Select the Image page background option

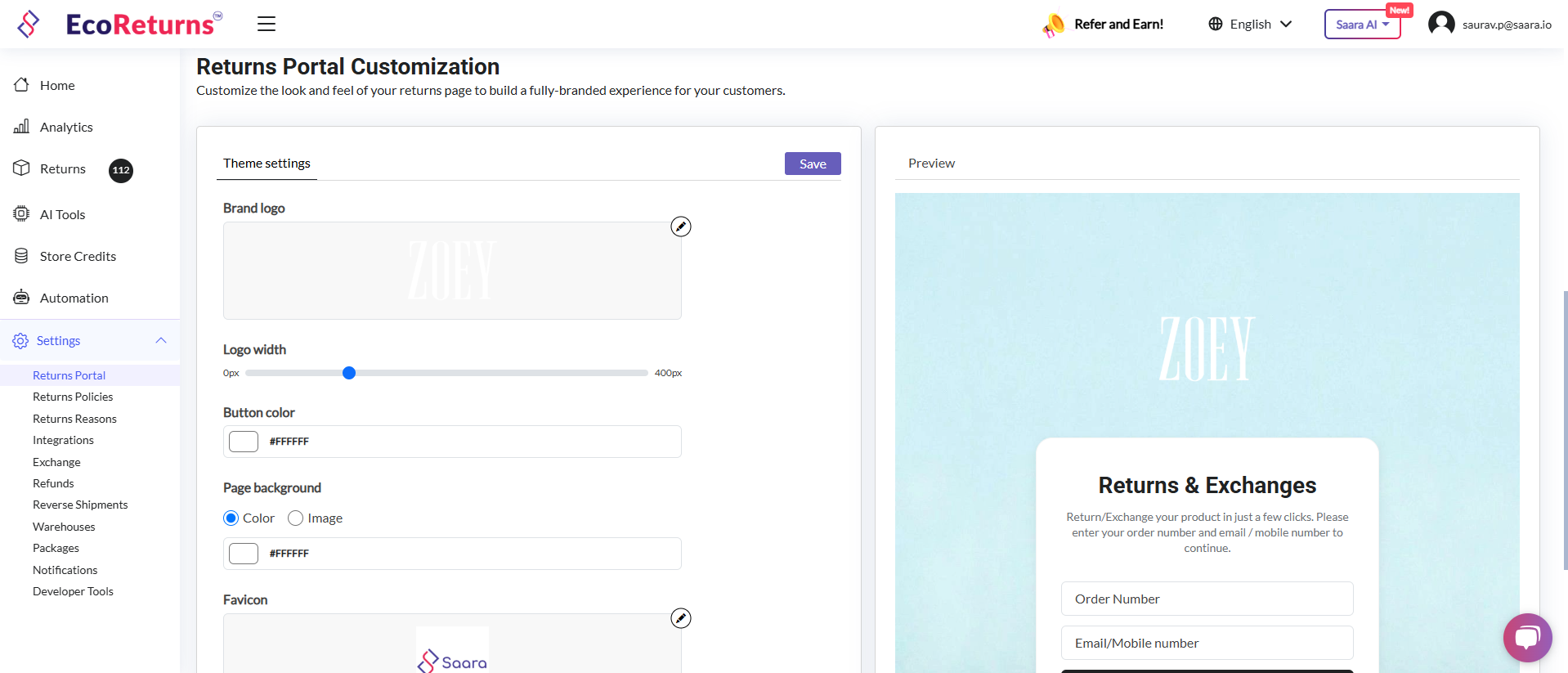pos(296,518)
